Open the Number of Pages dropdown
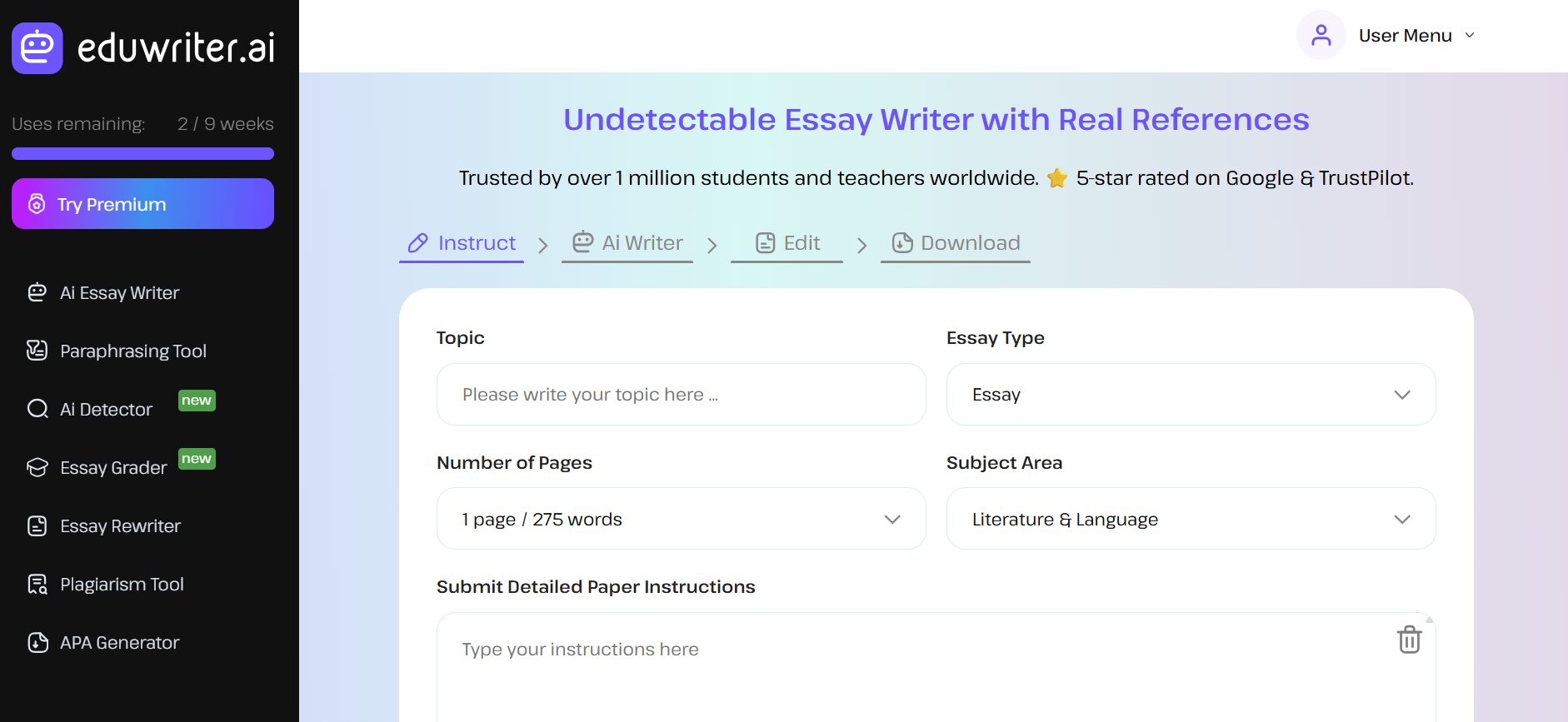The width and height of the screenshot is (1568, 722). pyautogui.click(x=681, y=519)
